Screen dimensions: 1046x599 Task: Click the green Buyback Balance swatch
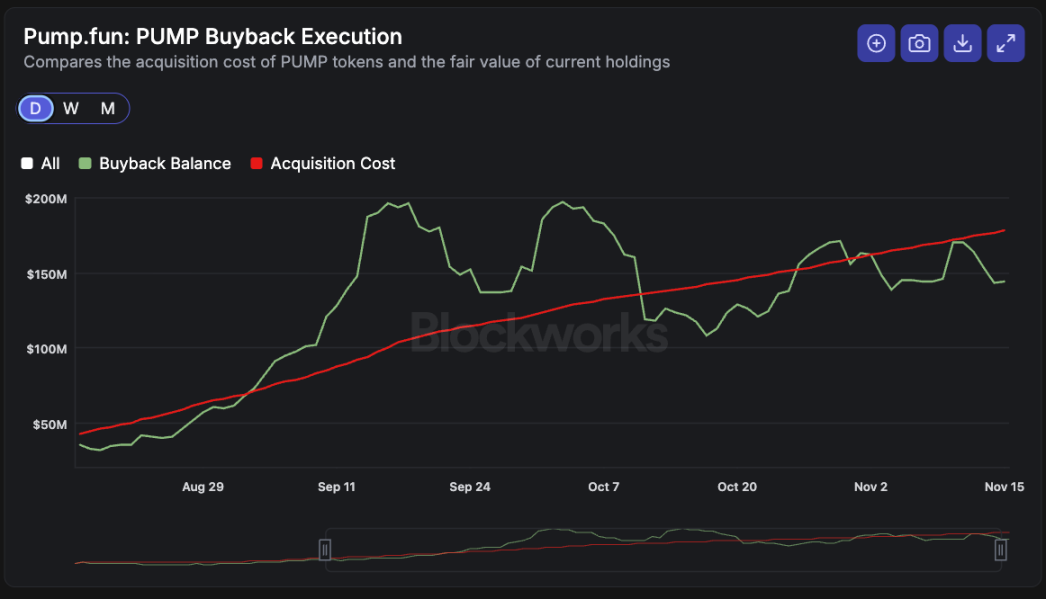pos(85,163)
